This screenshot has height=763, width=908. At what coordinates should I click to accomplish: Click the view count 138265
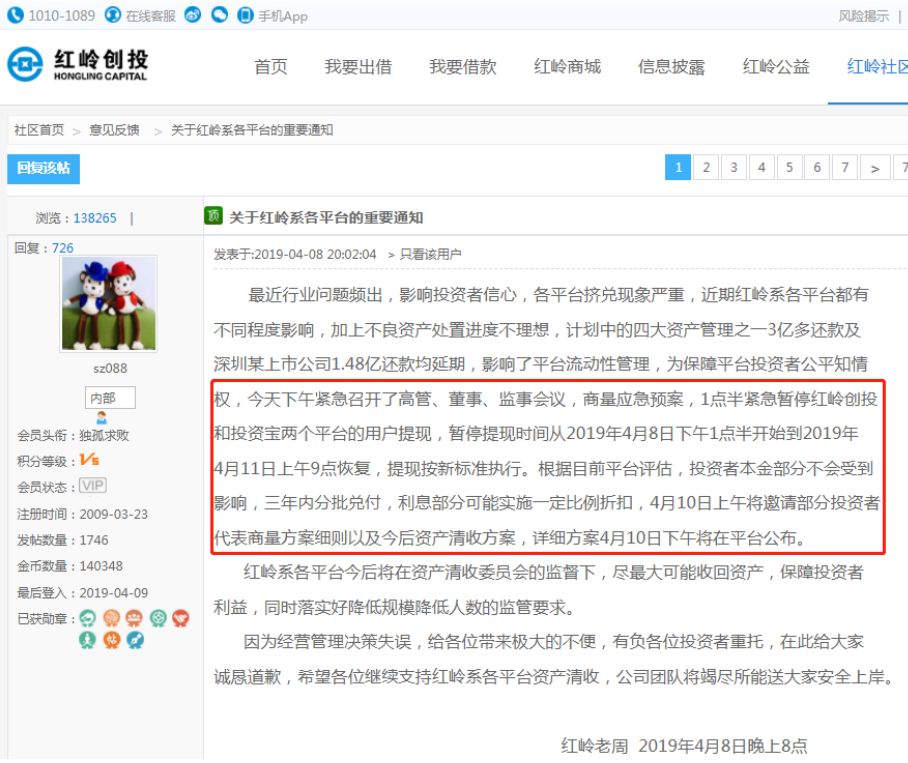pos(95,218)
